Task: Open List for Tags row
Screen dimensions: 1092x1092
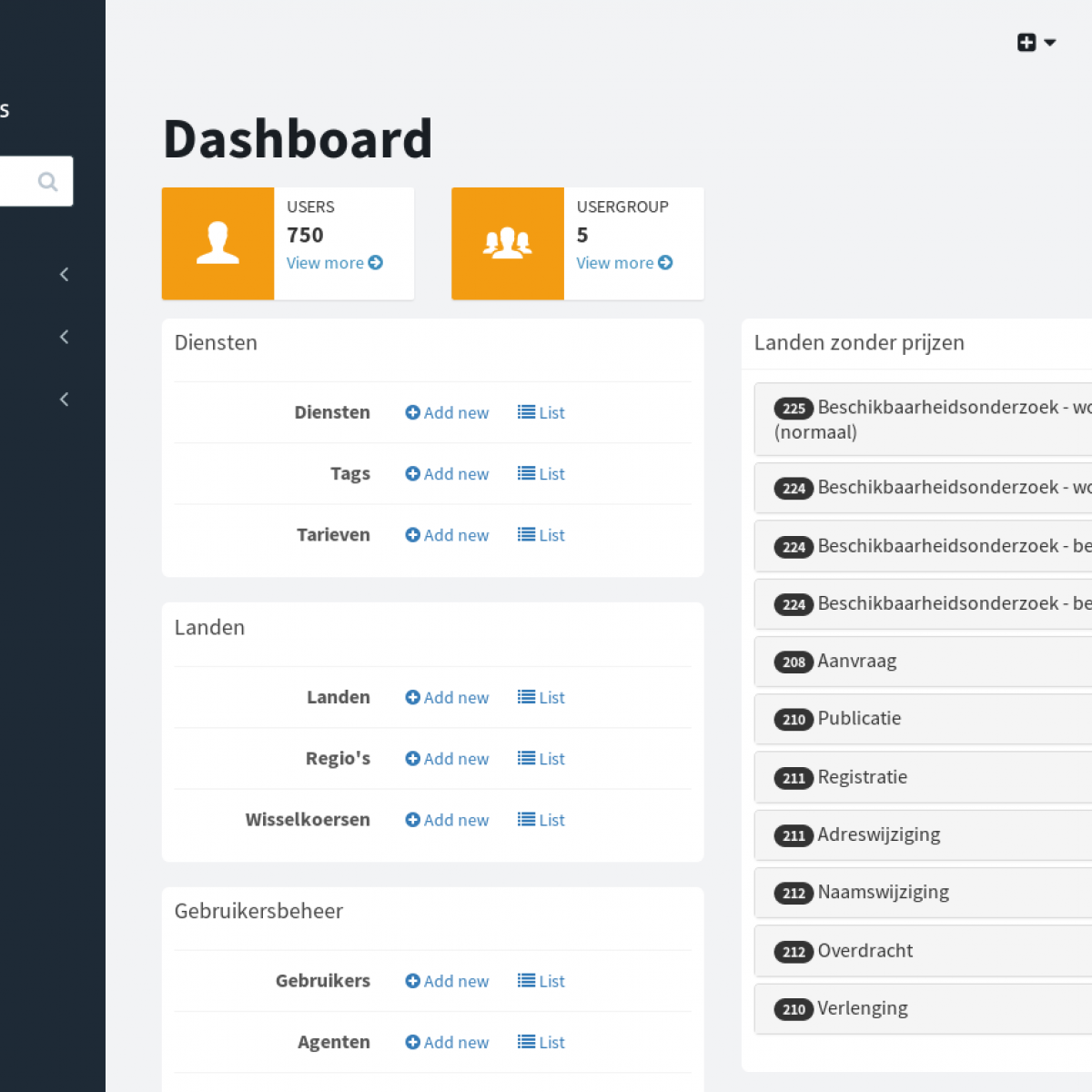Action: click(x=541, y=474)
